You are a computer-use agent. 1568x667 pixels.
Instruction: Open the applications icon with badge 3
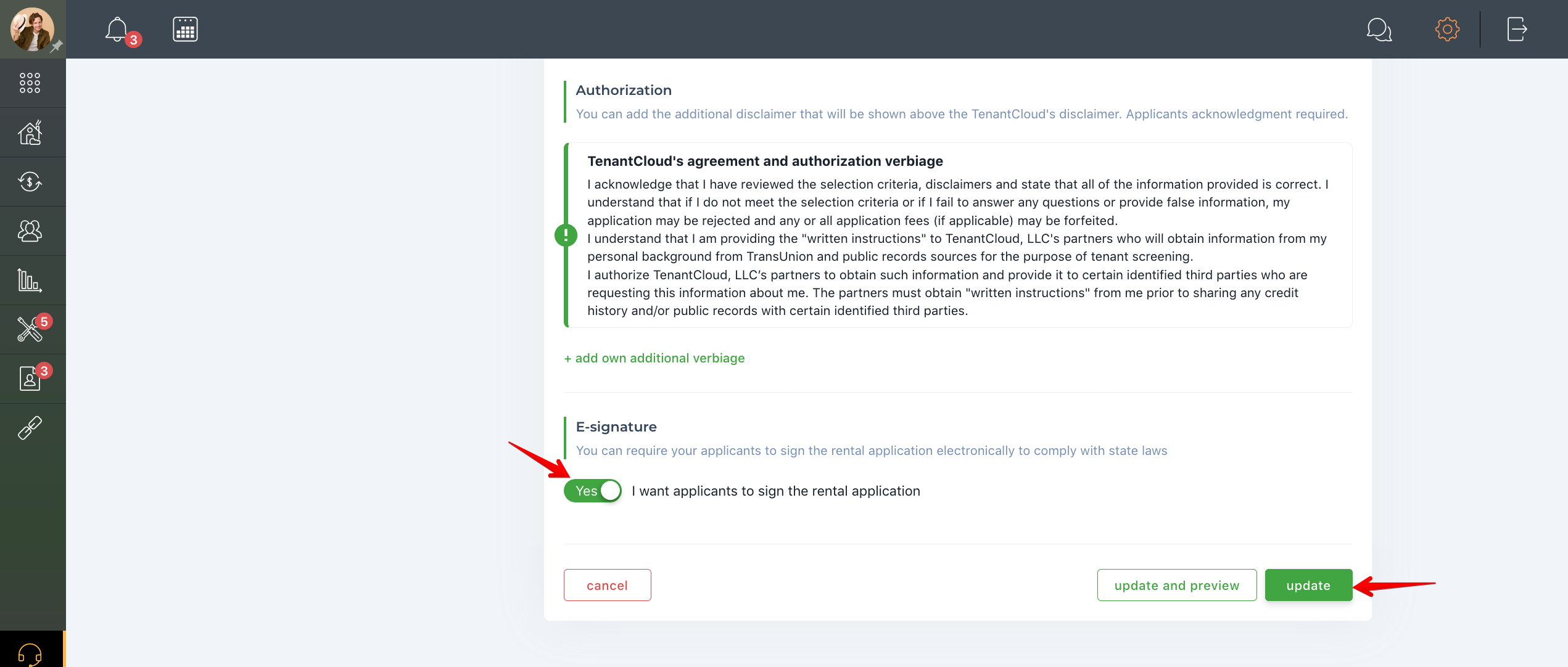click(x=30, y=379)
